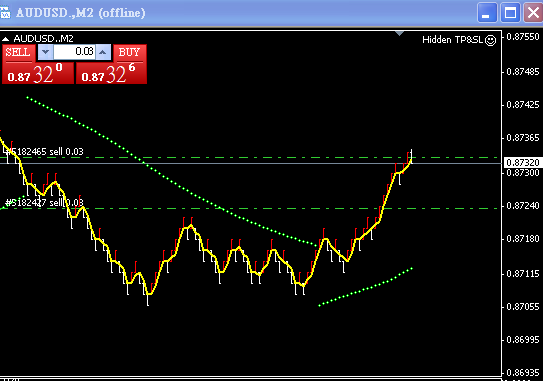Minimize the AUDUSD chart window
The image size is (543, 381).
point(487,13)
